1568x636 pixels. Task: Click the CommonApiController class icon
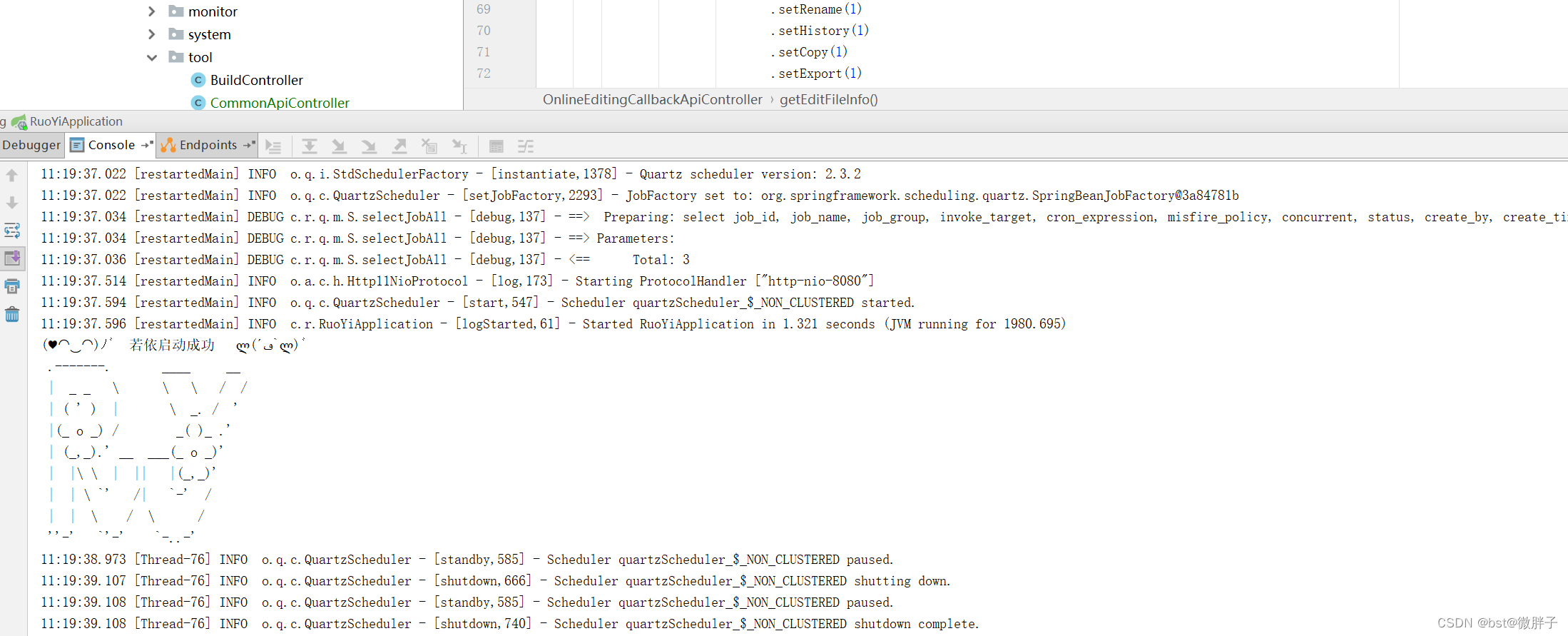198,103
